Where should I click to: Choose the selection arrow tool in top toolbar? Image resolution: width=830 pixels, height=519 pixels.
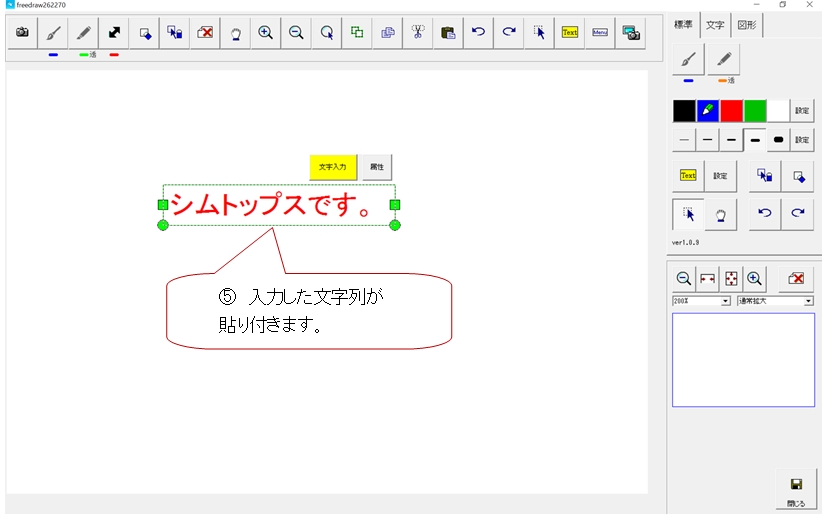[x=539, y=33]
